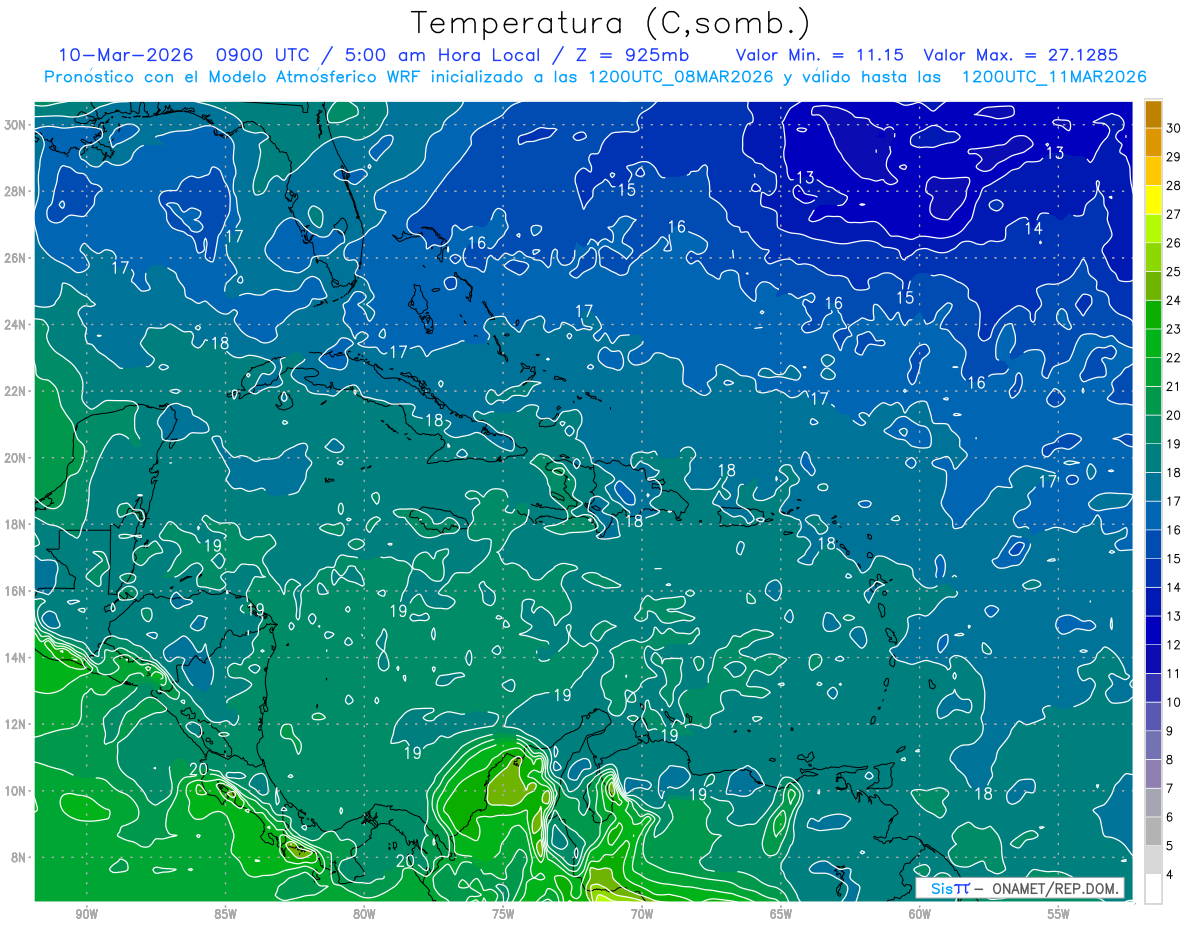Click the "75W" longitude axis label
Viewport: 1200px width, 927px height.
503,914
